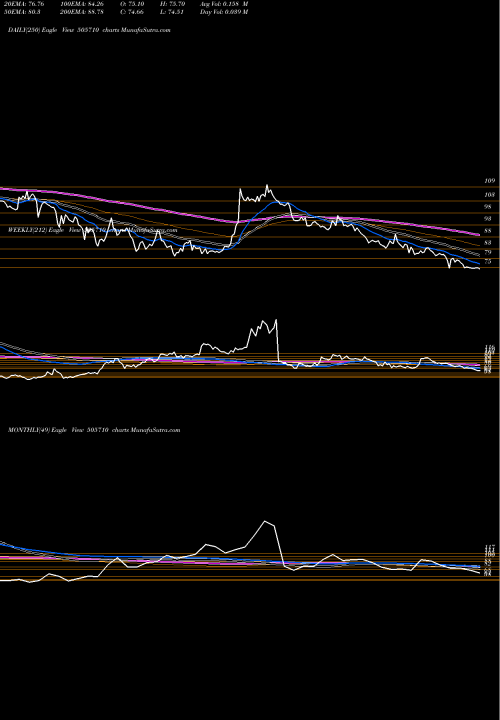Click the '200EMA: 88.78' value

coord(84,12)
